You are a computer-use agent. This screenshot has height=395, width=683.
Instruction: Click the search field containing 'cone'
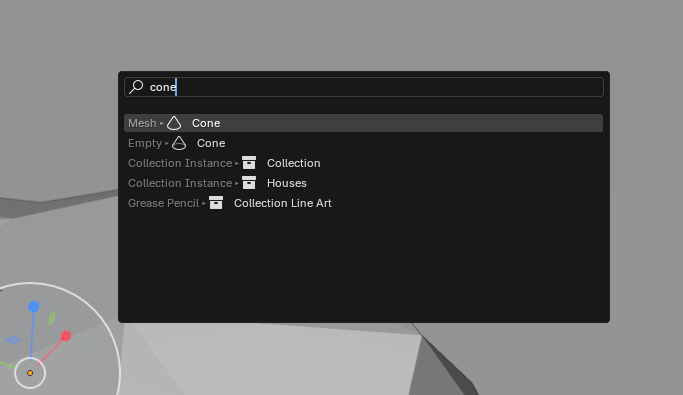[x=364, y=87]
